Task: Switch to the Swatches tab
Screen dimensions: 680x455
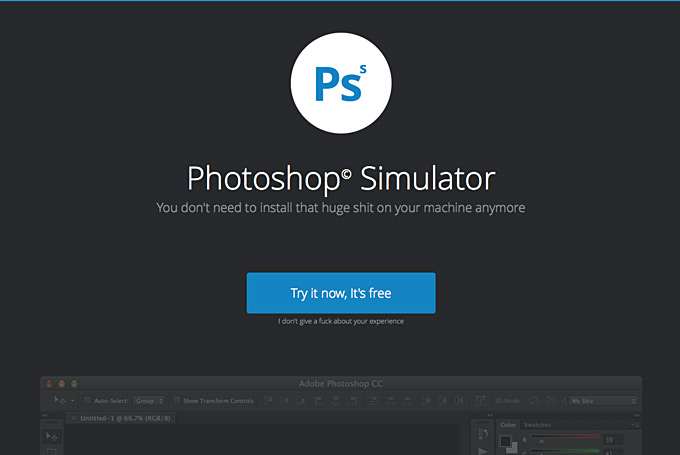Action: click(537, 425)
